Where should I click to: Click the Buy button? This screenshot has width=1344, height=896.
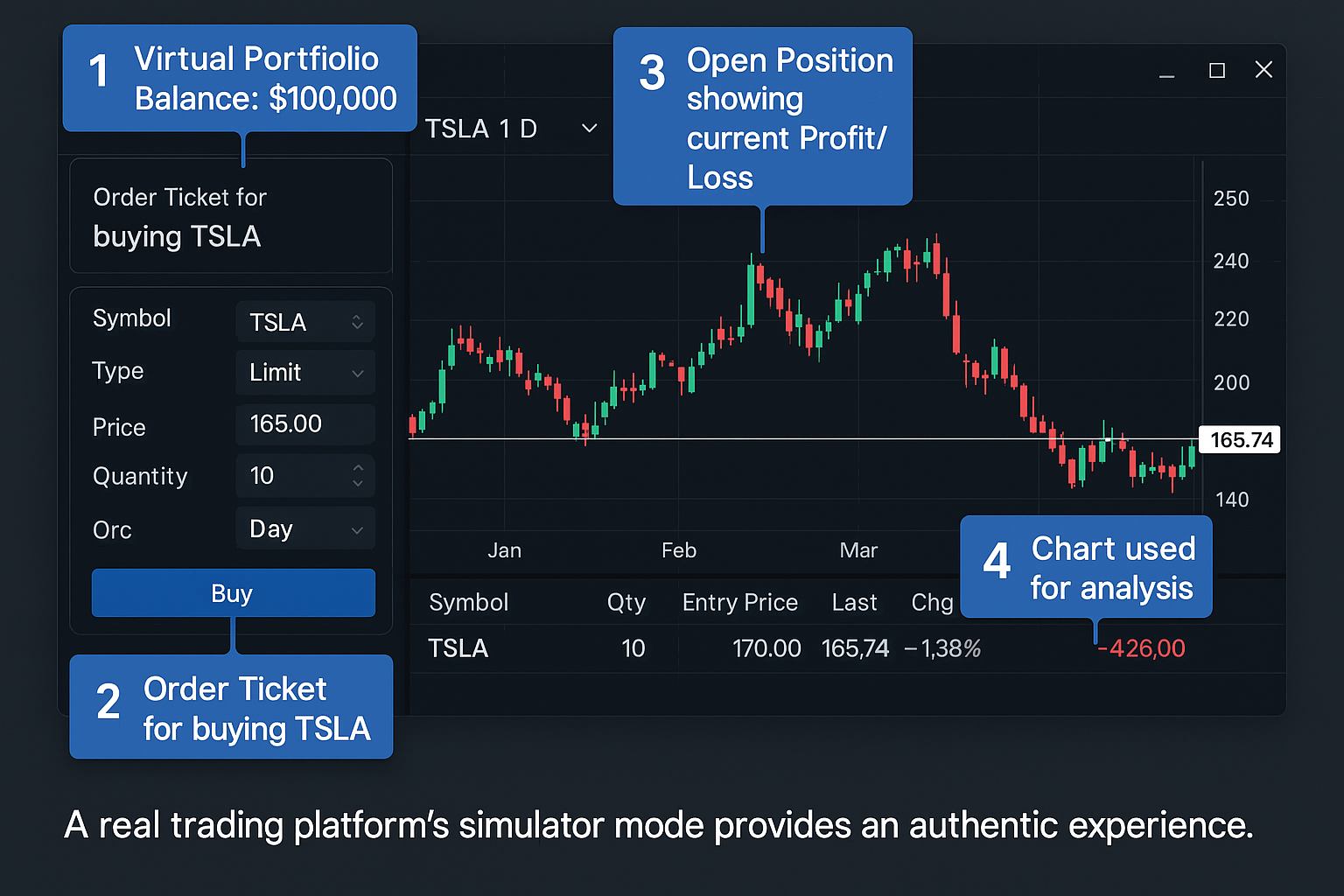pyautogui.click(x=233, y=593)
